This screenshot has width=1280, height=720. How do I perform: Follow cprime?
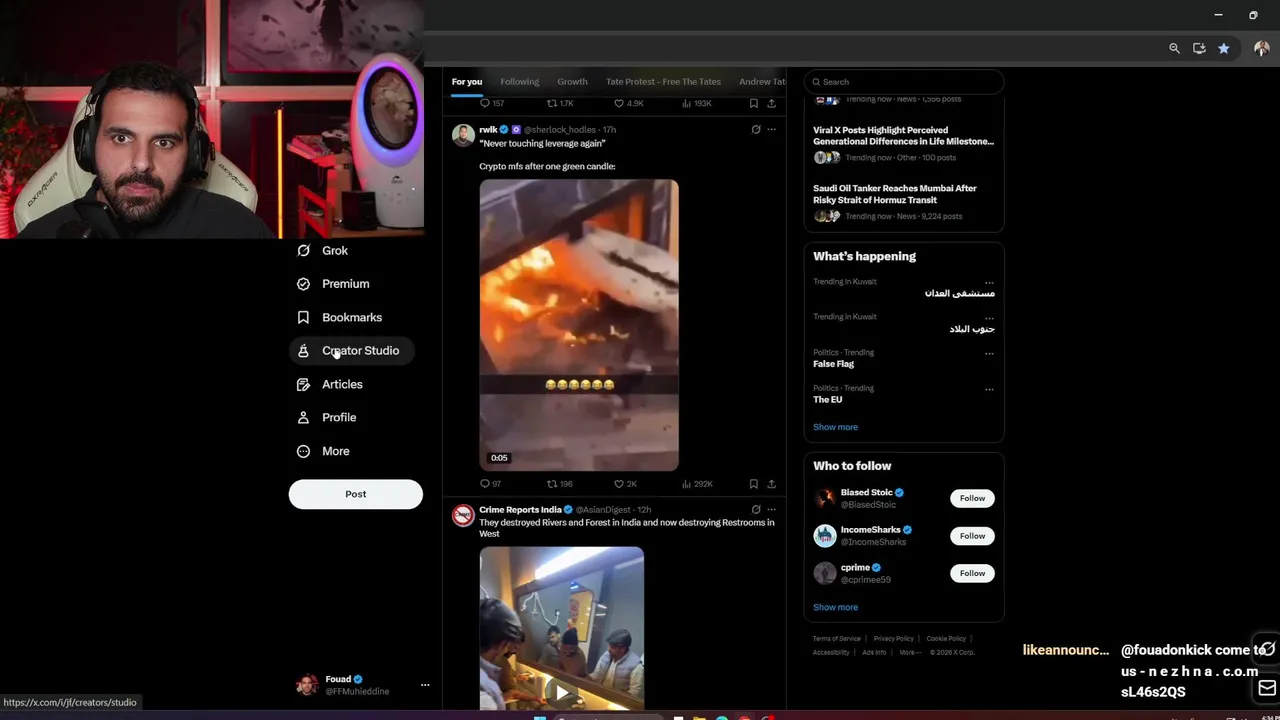(972, 573)
